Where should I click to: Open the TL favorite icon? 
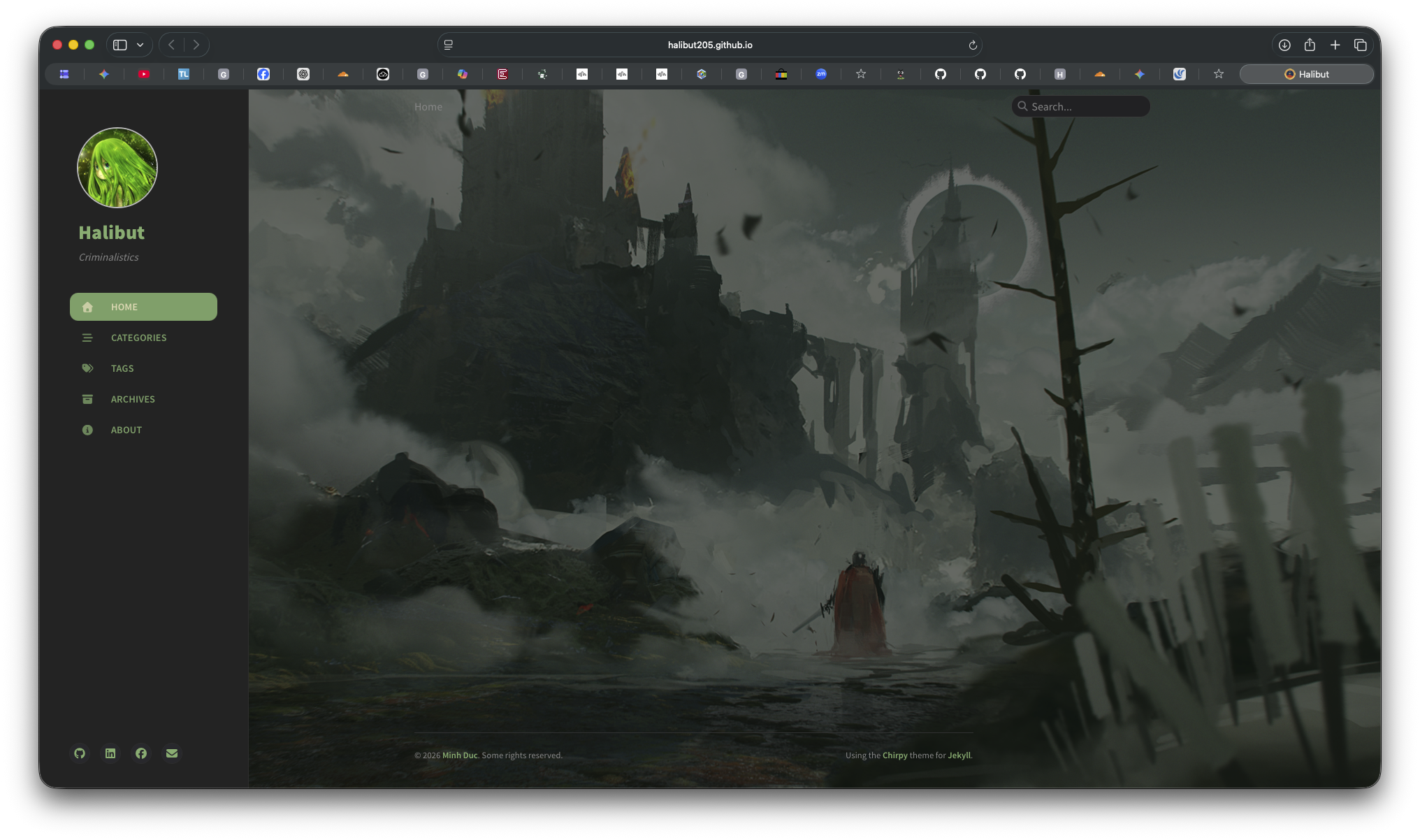[x=184, y=74]
